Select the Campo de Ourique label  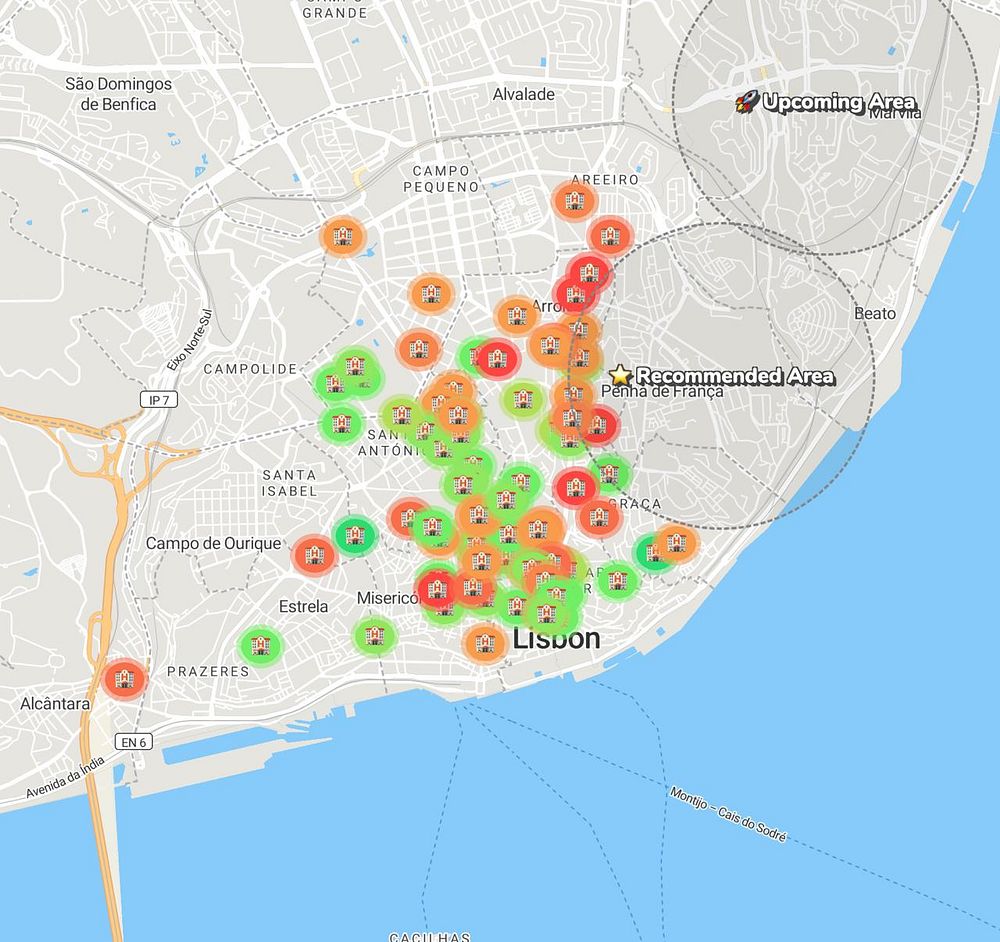click(x=213, y=543)
